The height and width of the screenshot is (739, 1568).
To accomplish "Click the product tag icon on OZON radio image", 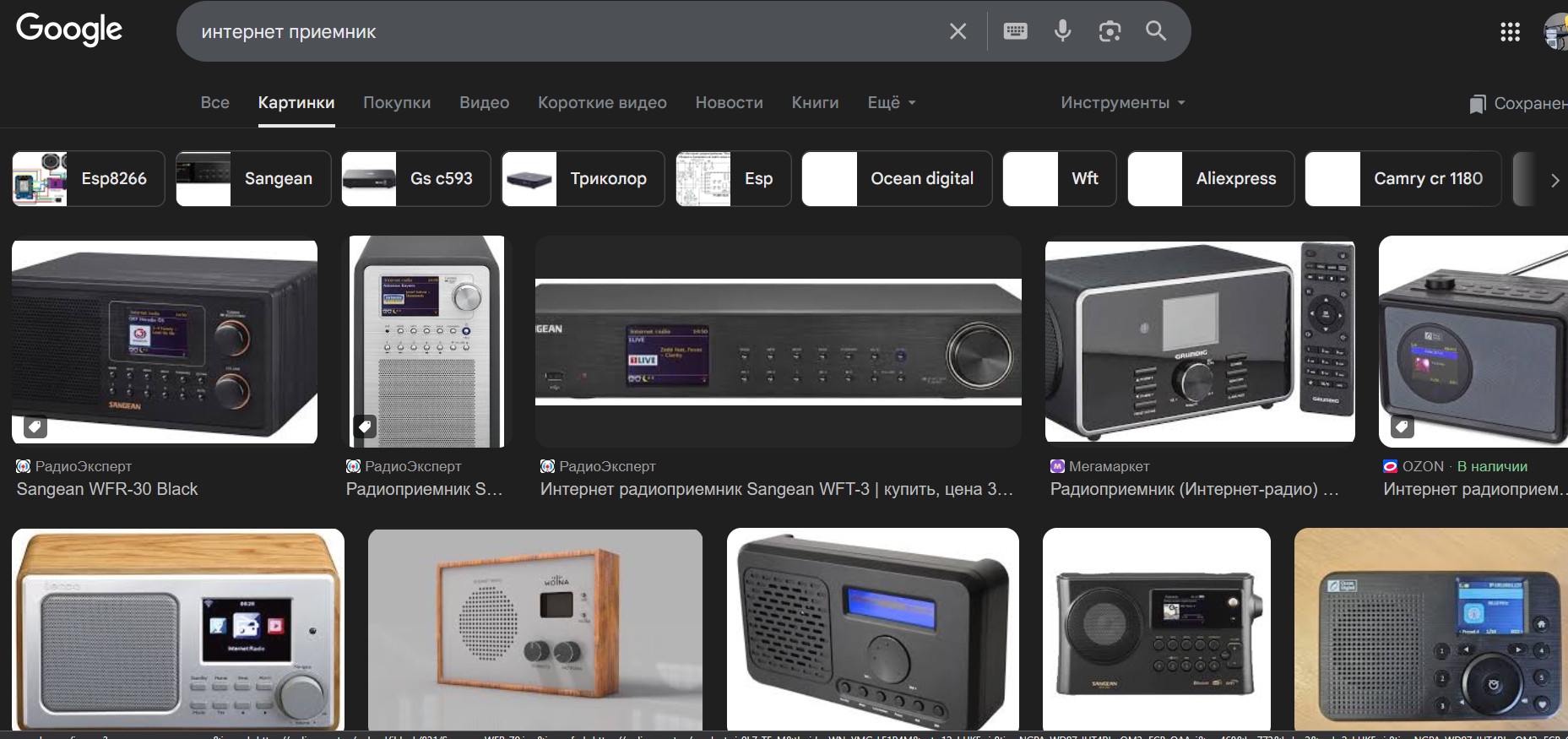I will click(1403, 427).
